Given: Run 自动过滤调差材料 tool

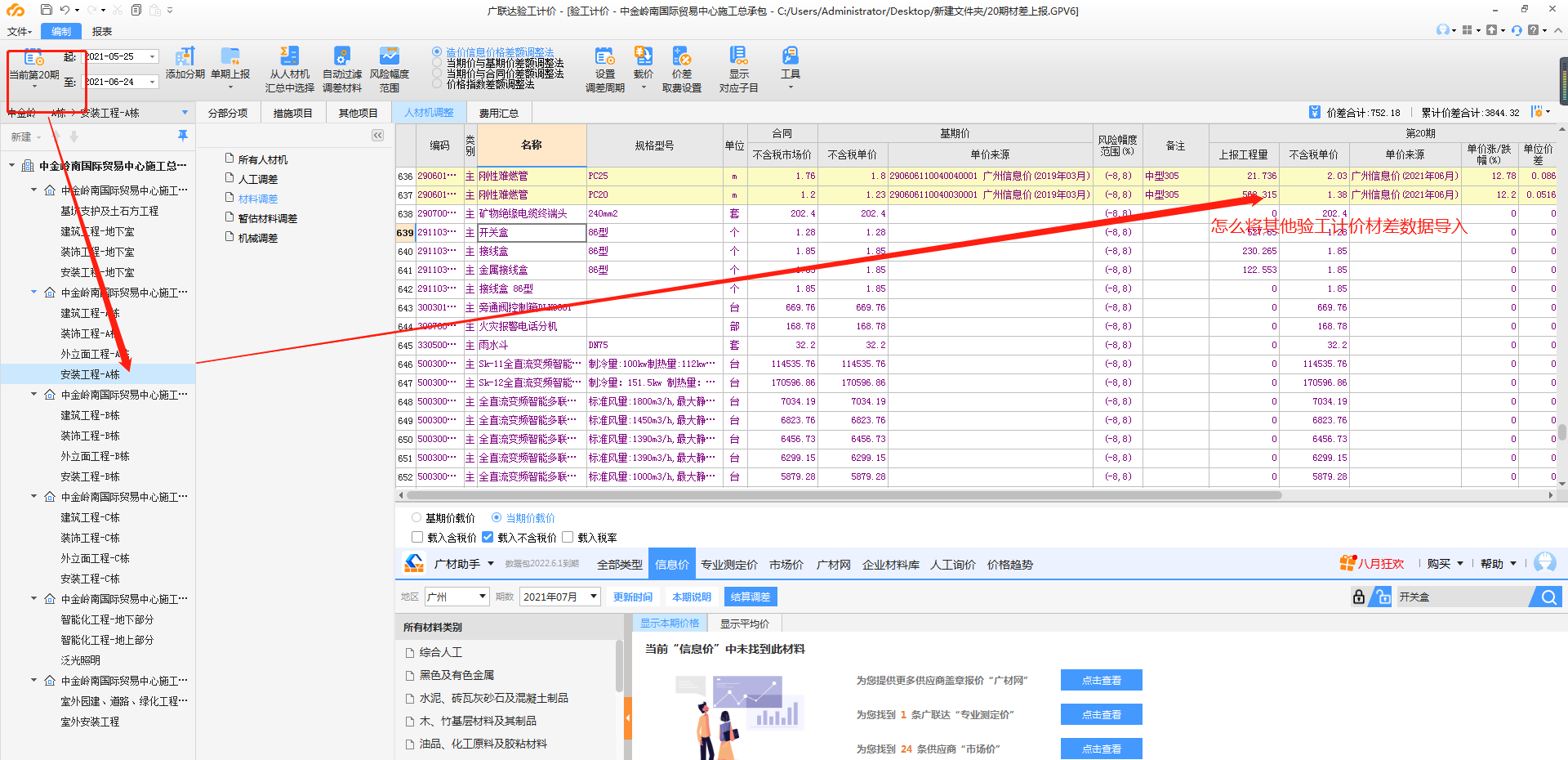Looking at the screenshot, I should coord(342,69).
